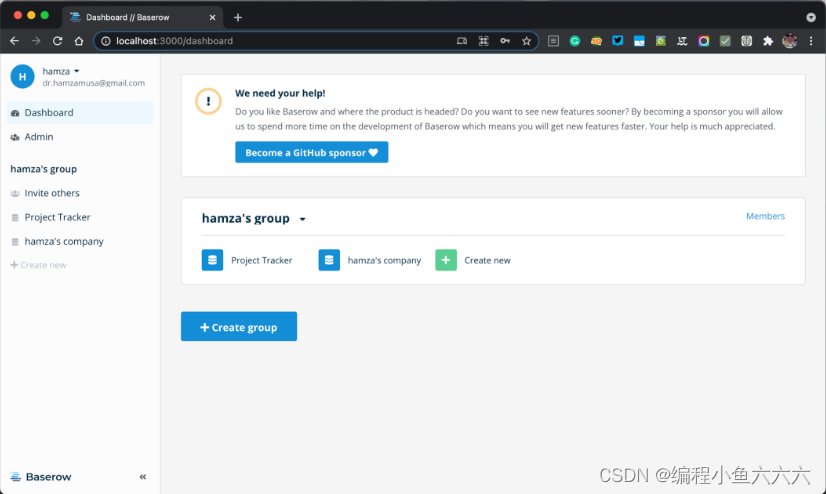Click the We need your help! heading
826x494 pixels.
pos(280,93)
